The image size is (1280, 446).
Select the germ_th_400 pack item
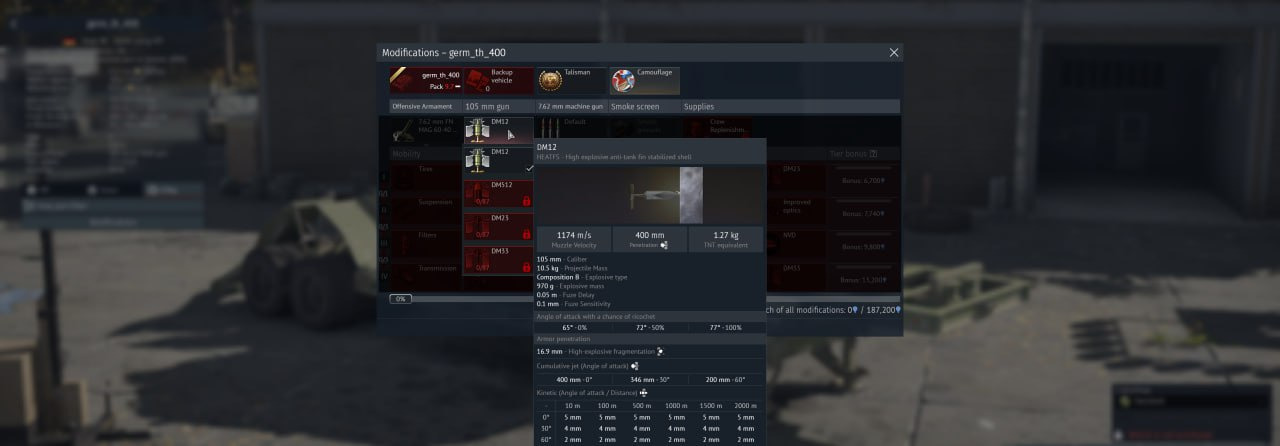point(425,81)
